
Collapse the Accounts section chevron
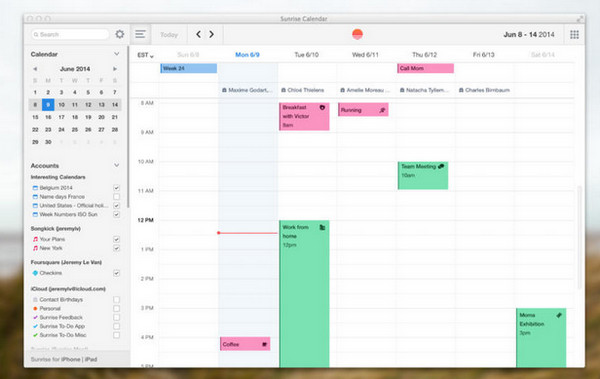pyautogui.click(x=117, y=165)
